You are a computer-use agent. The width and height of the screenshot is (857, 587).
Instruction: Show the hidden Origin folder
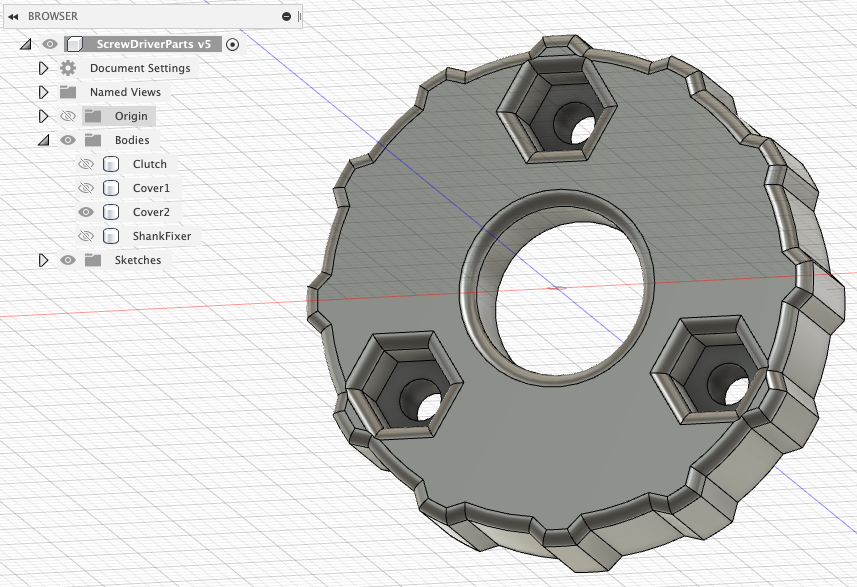[68, 116]
